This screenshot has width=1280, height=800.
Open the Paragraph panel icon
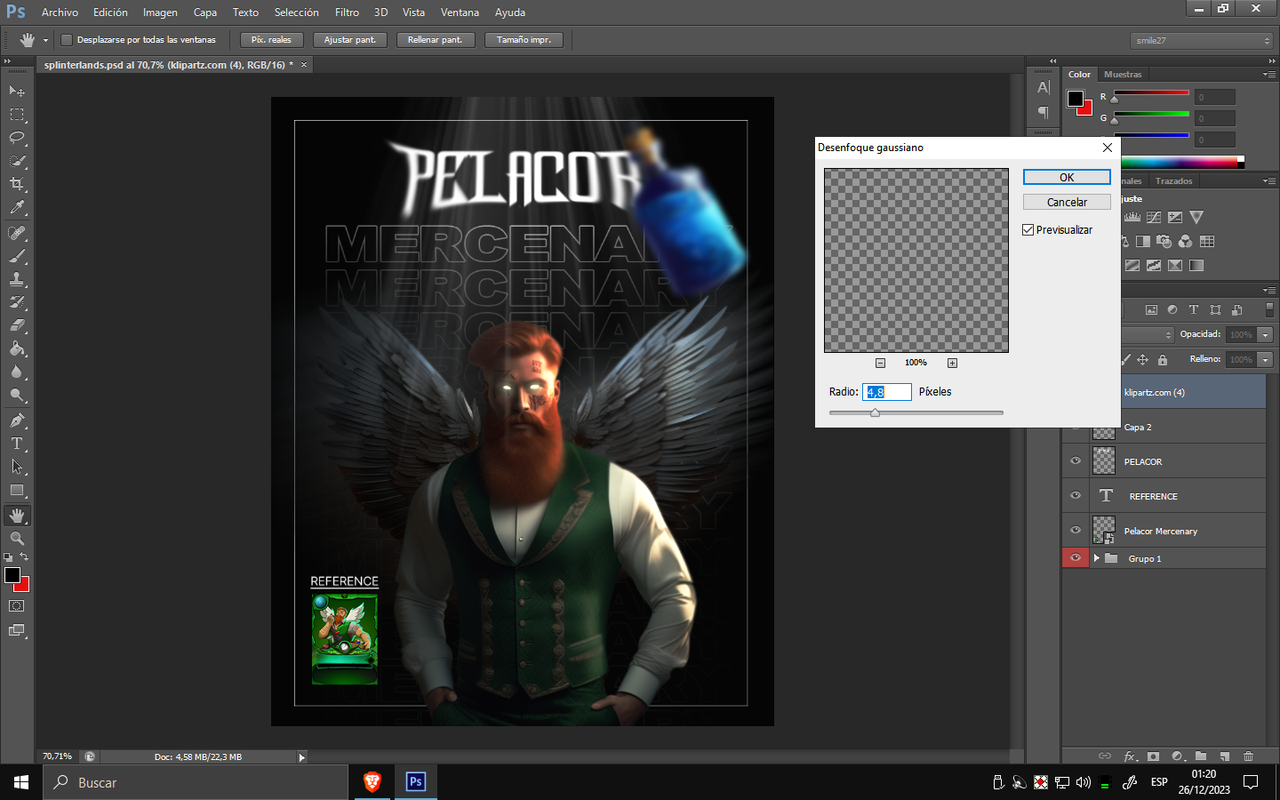(x=1043, y=112)
